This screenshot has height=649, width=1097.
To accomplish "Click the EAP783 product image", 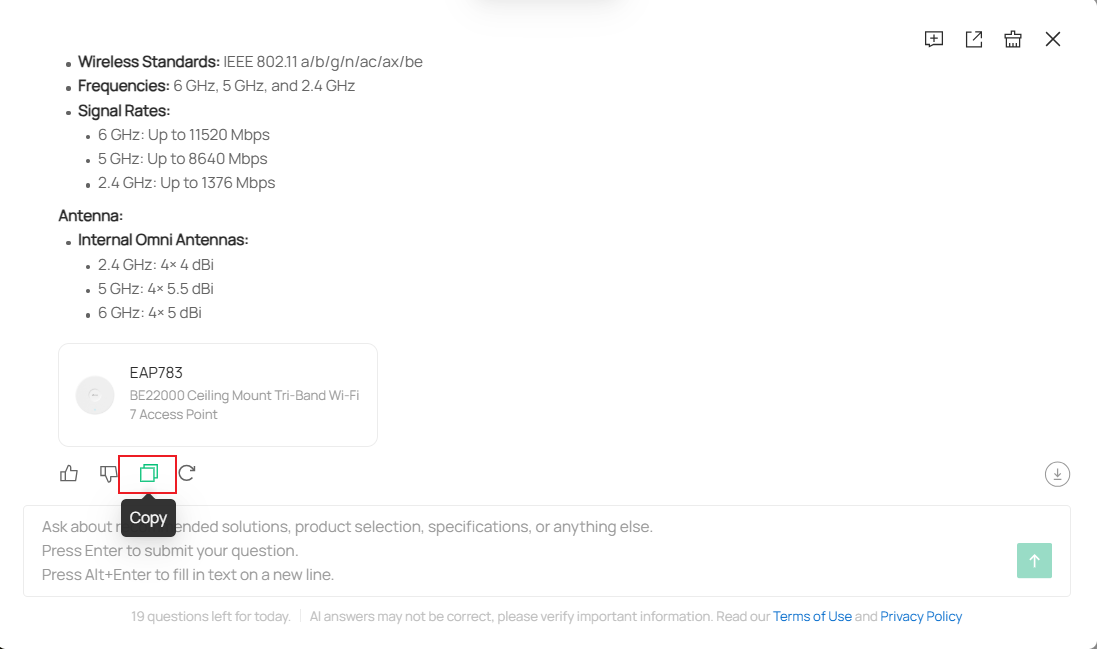I will [x=95, y=394].
